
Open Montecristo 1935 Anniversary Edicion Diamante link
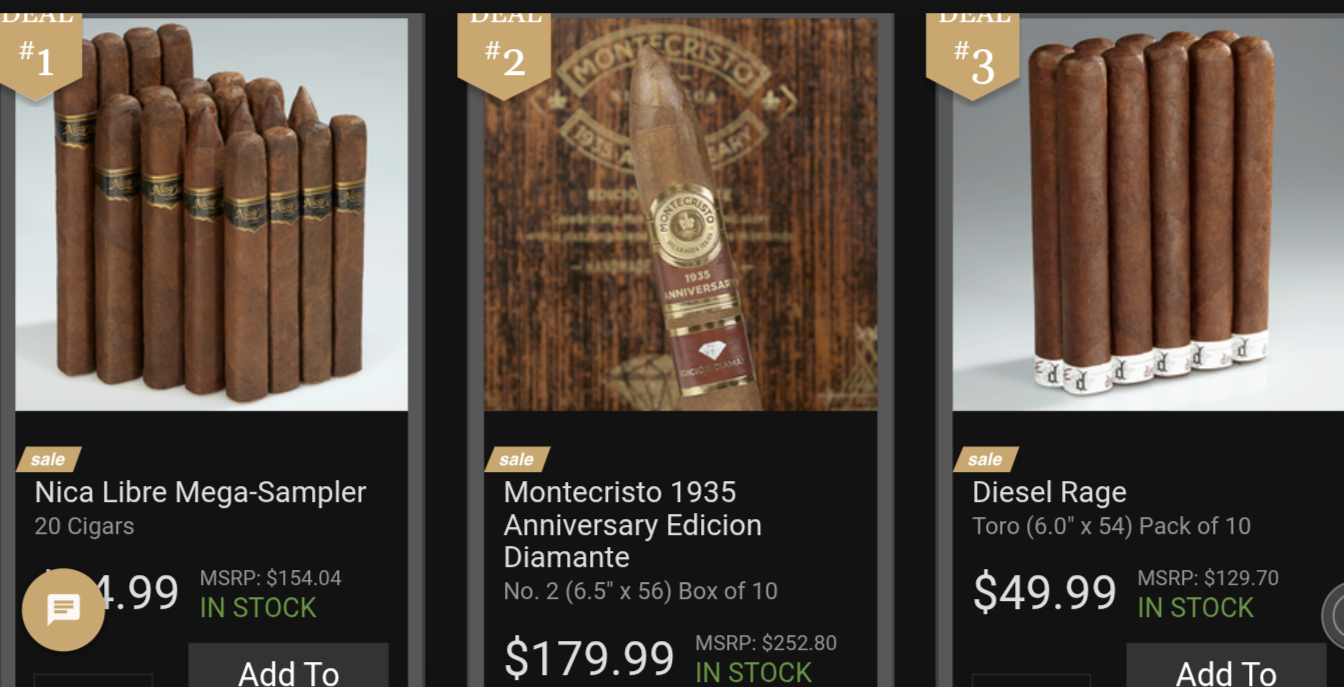pos(633,524)
